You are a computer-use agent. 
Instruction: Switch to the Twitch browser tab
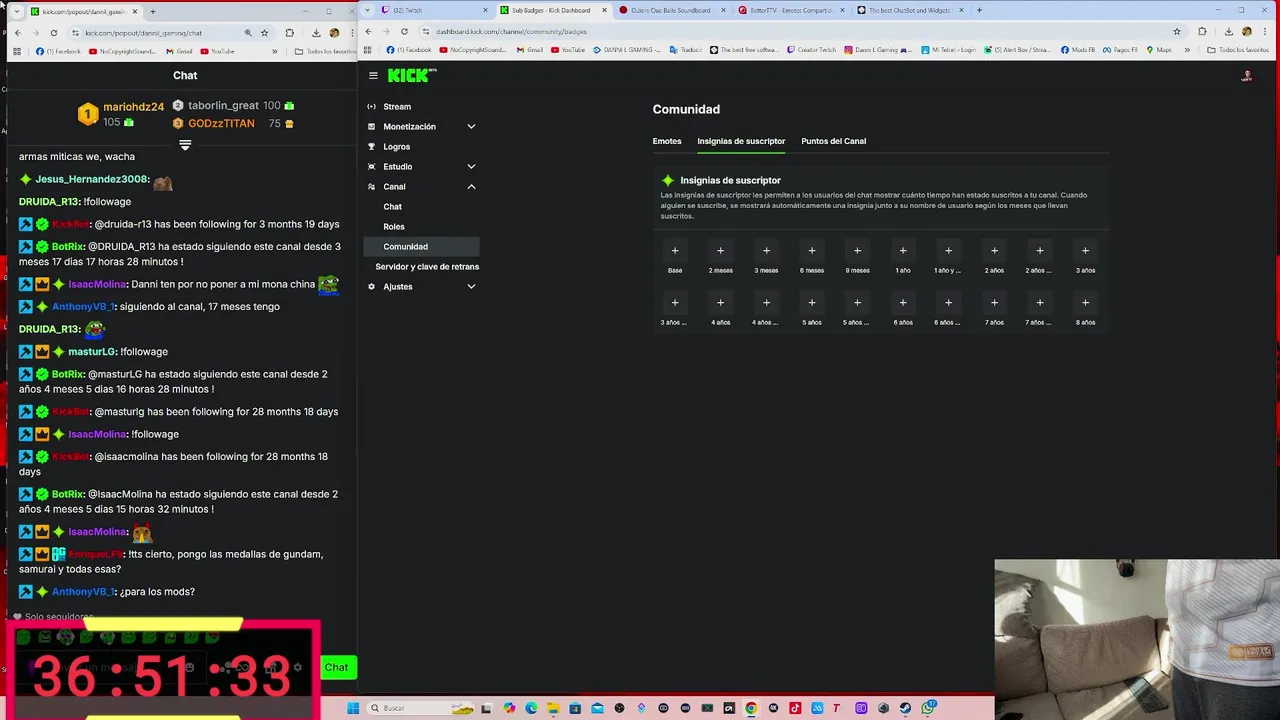point(435,10)
